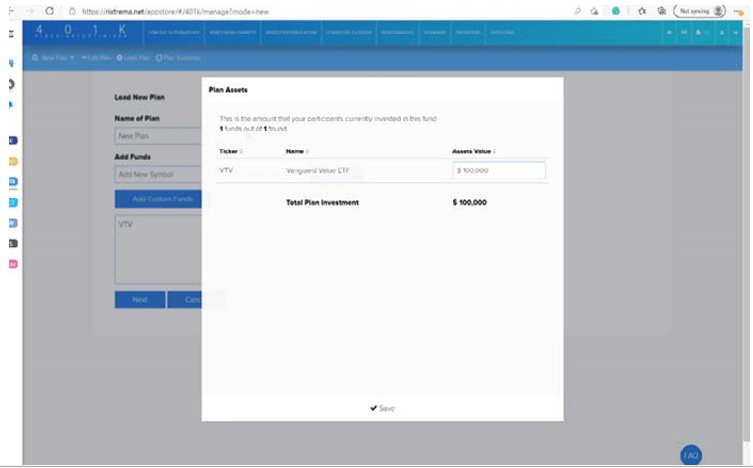This screenshot has width=753, height=468.
Task: Click Load Plan in the toolbar
Action: click(x=133, y=57)
